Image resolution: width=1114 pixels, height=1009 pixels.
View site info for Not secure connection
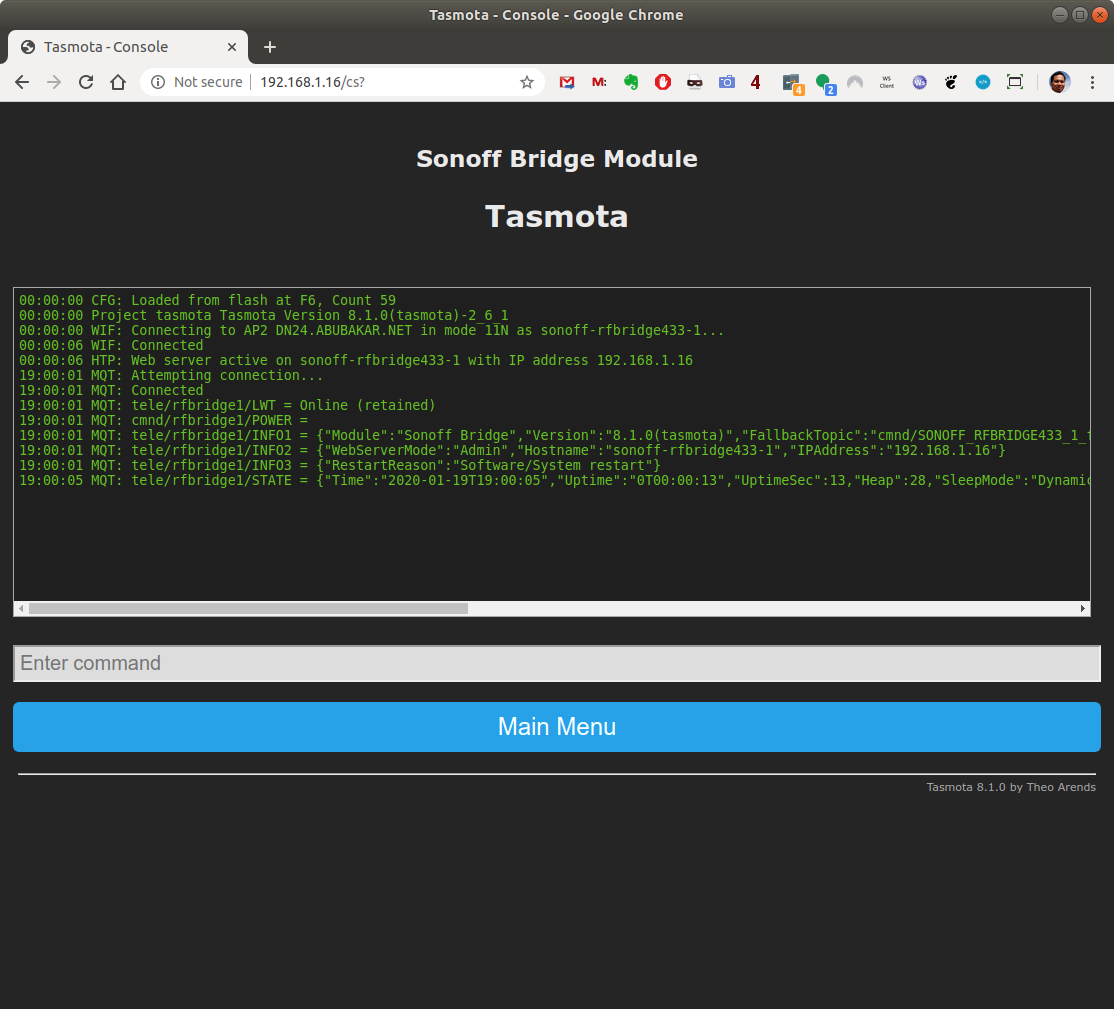[x=158, y=82]
